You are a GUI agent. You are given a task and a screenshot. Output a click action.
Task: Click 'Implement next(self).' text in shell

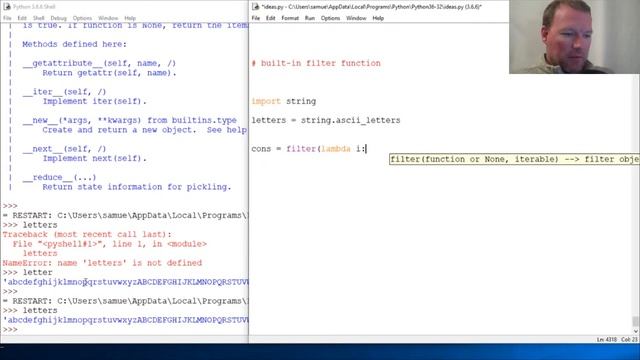coord(94,158)
